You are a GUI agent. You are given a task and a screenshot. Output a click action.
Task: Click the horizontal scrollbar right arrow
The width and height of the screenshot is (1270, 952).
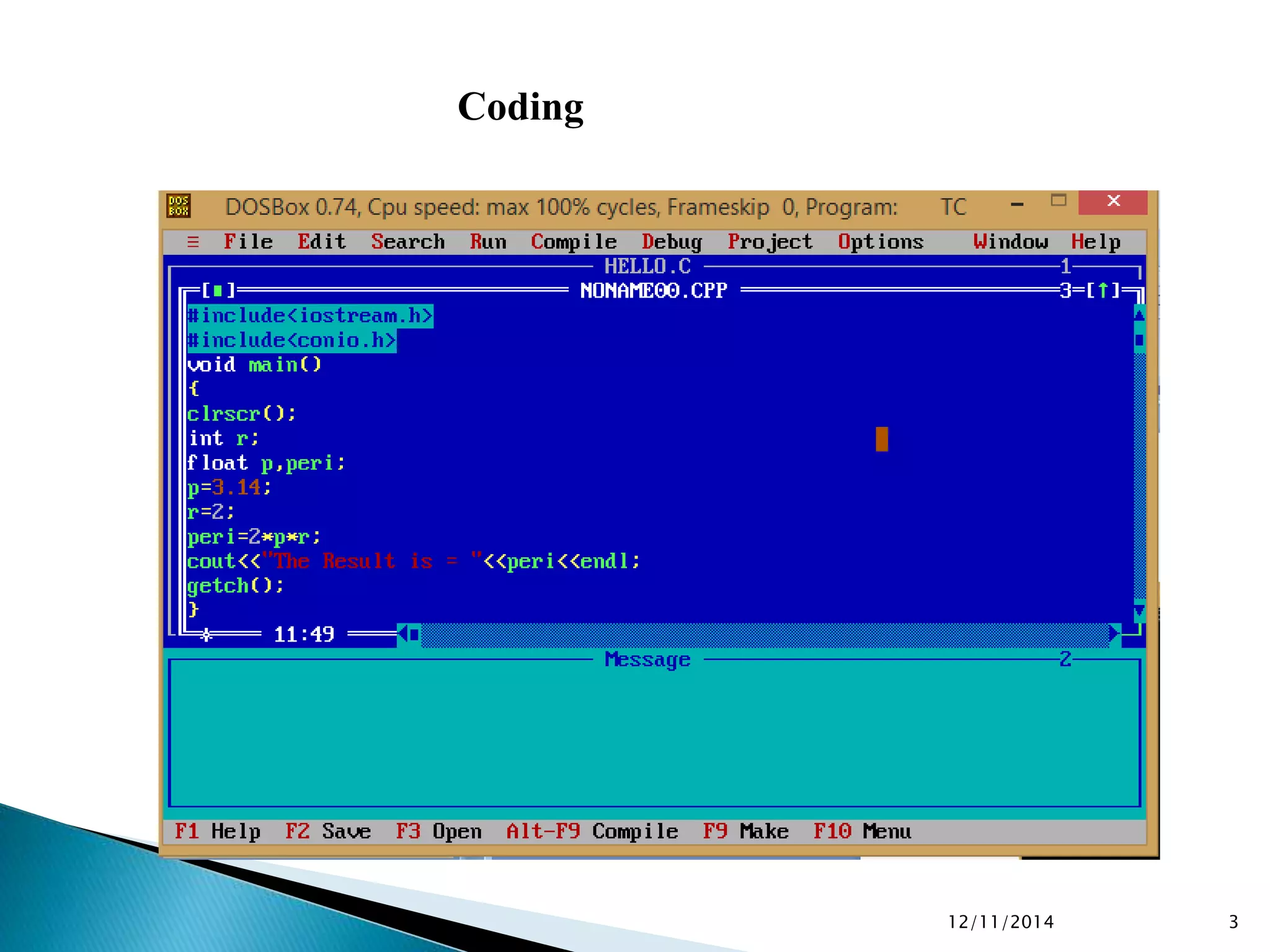(x=1114, y=634)
